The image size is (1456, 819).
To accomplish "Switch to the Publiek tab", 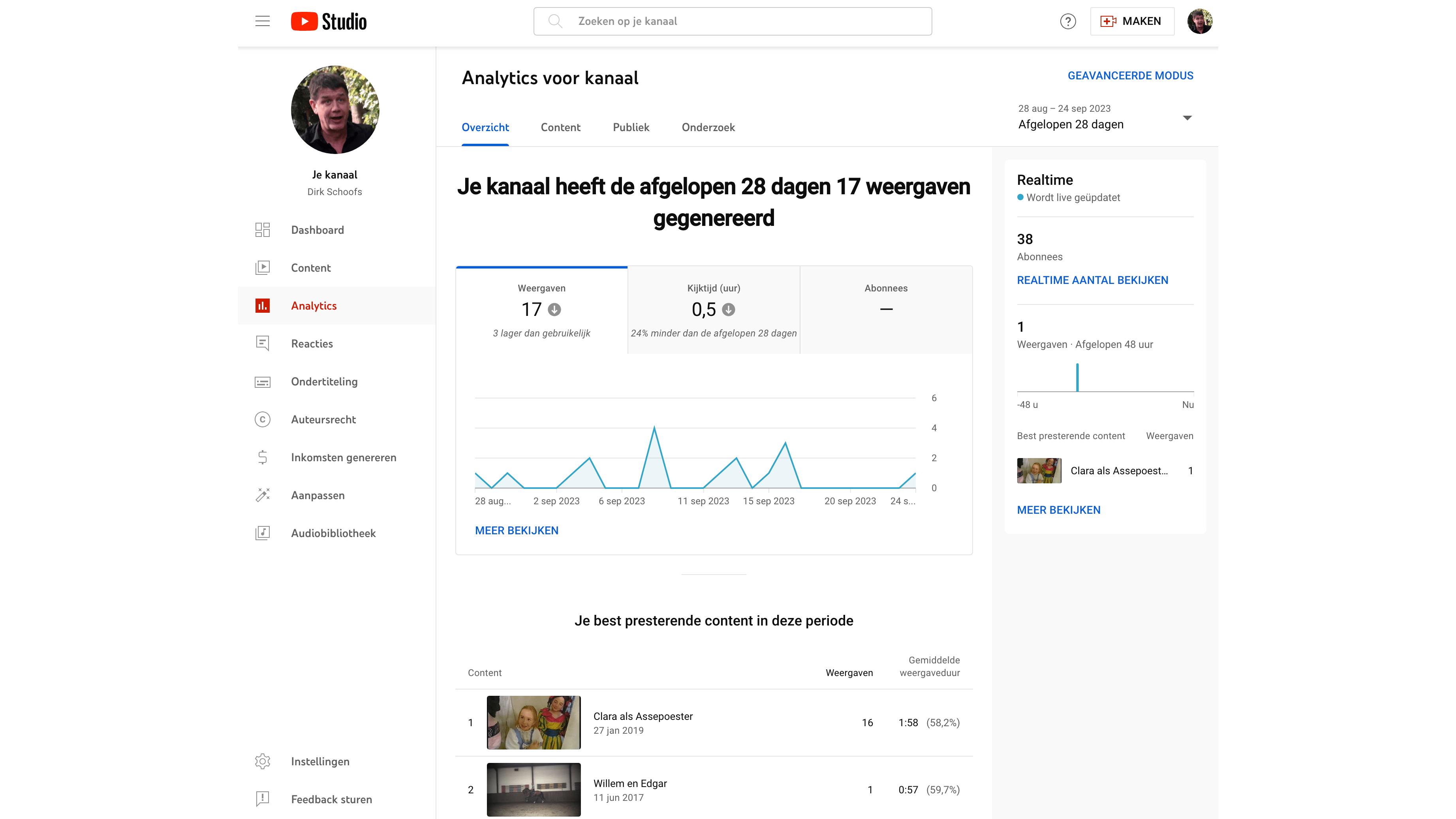I will click(631, 128).
